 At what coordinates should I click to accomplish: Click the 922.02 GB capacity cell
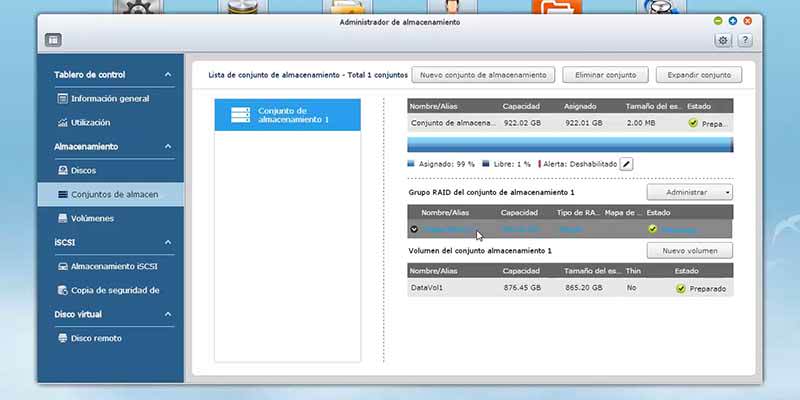pos(522,123)
